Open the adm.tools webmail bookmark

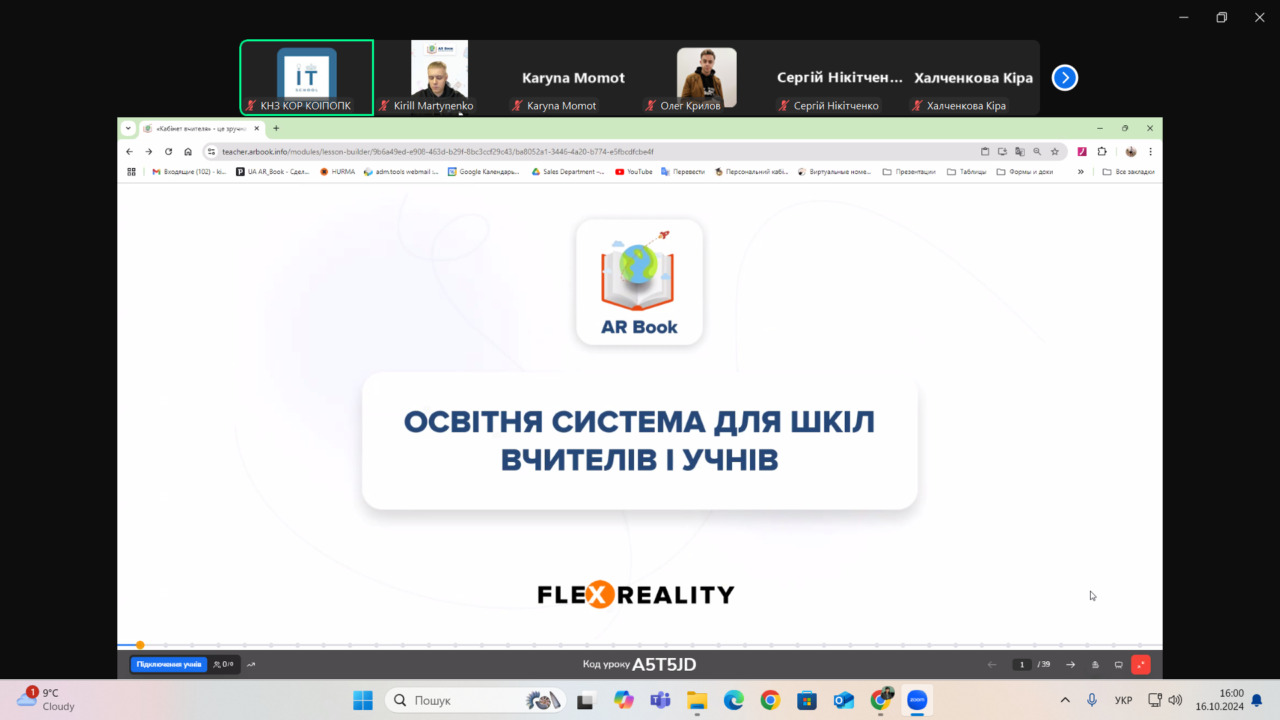[401, 172]
